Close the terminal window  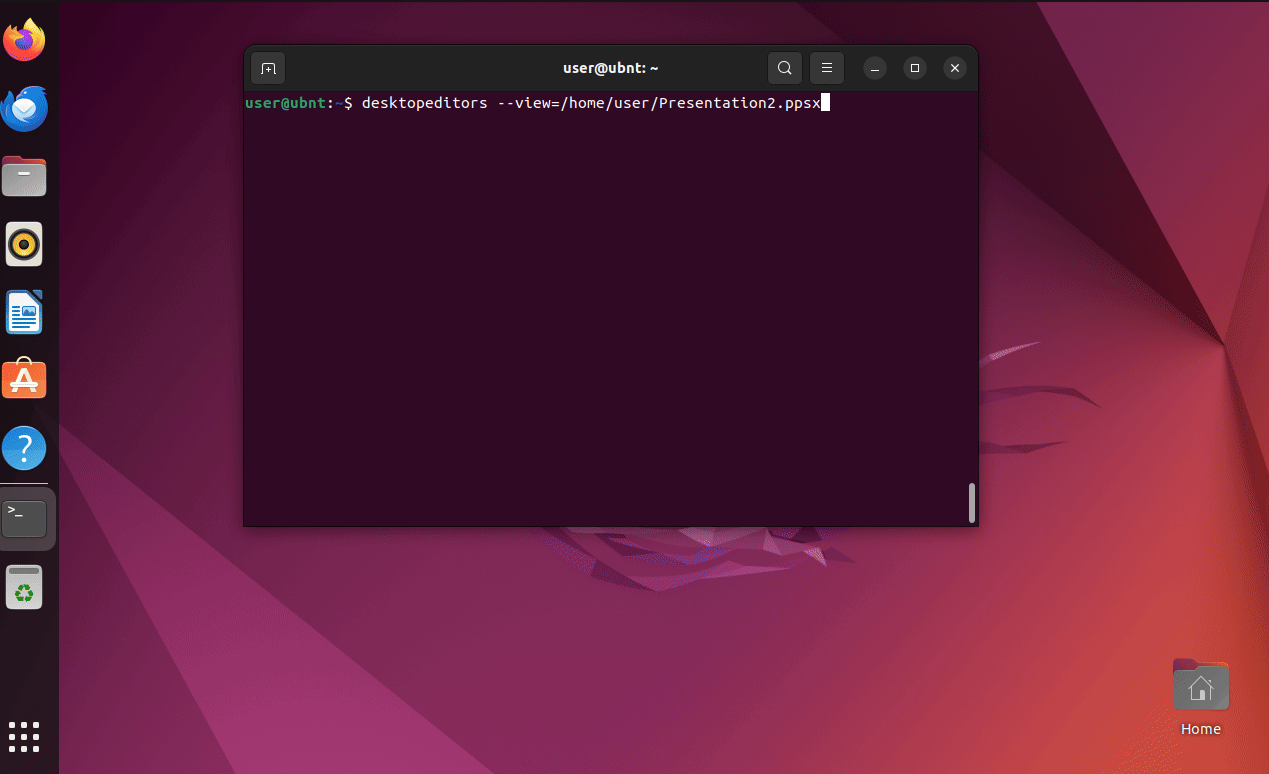pos(955,68)
